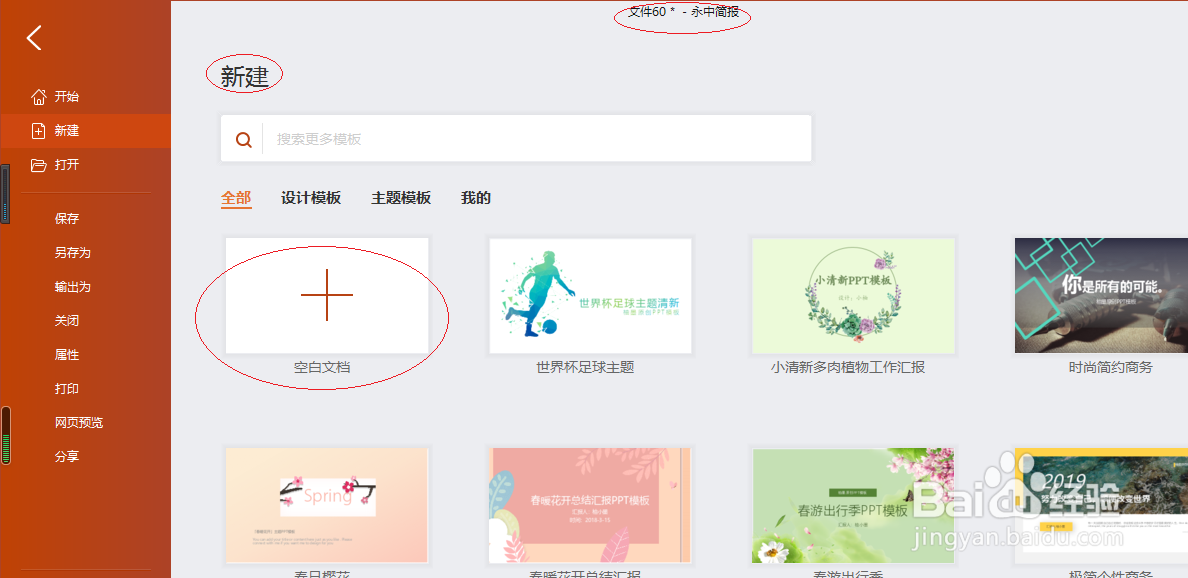1188x578 pixels.
Task: Open the 世界杯足球主题 template
Action: coord(590,295)
